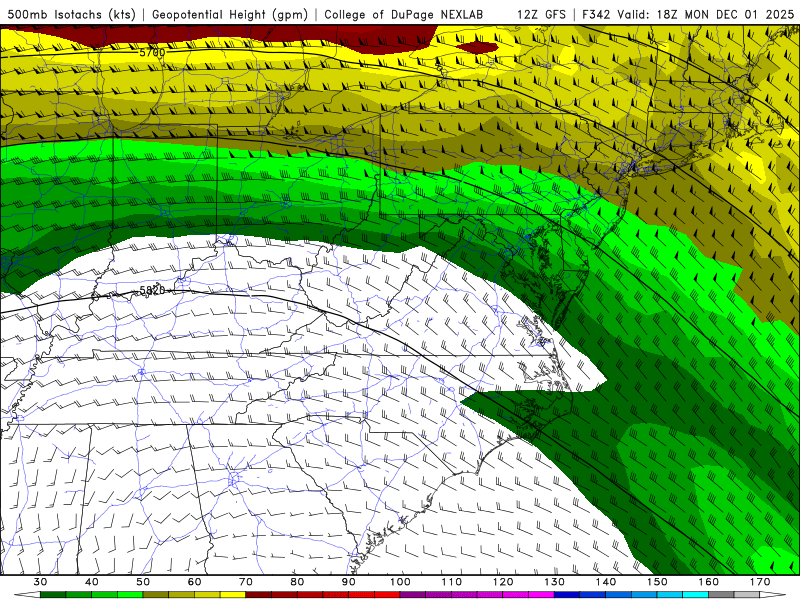Click the '30' color scale label

click(40, 582)
